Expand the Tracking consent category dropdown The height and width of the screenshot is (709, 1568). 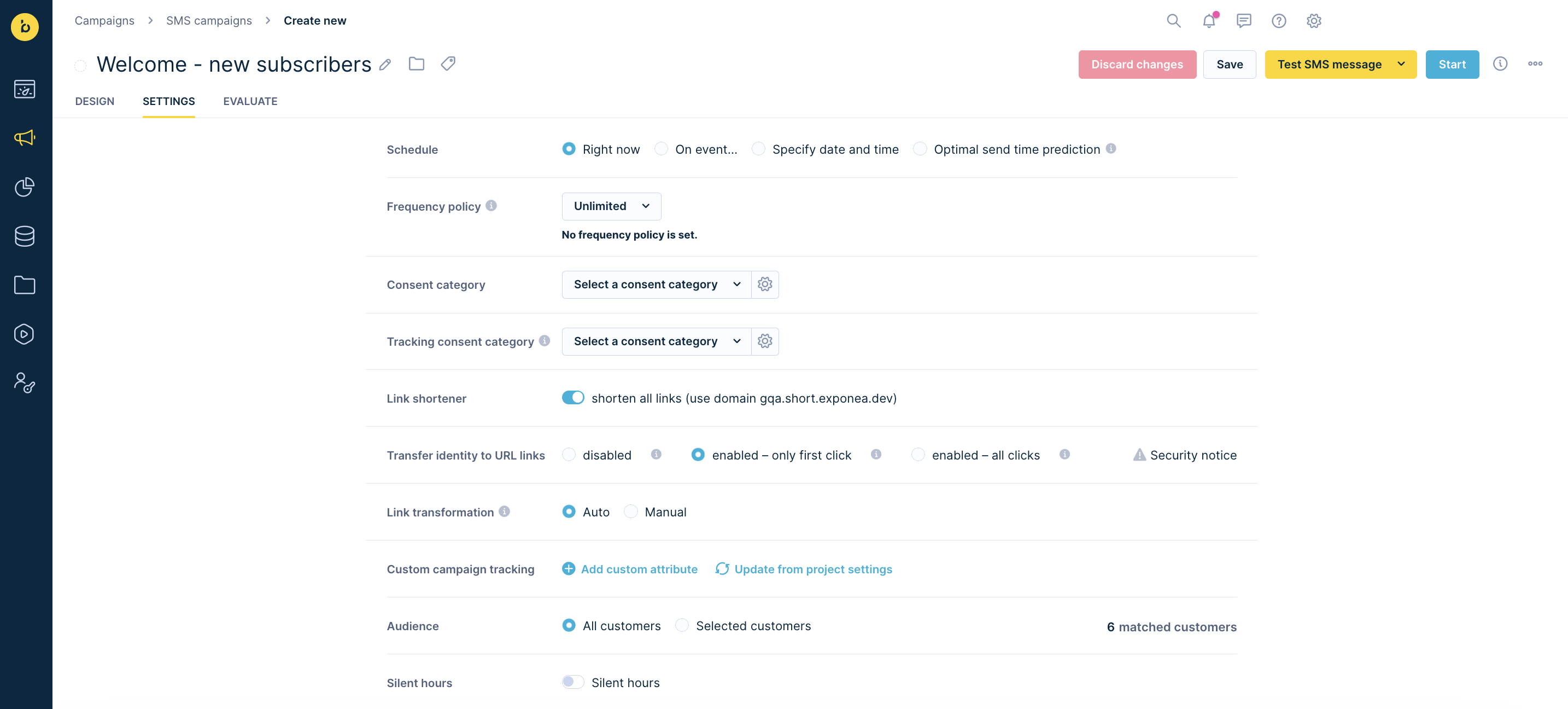[x=656, y=341]
